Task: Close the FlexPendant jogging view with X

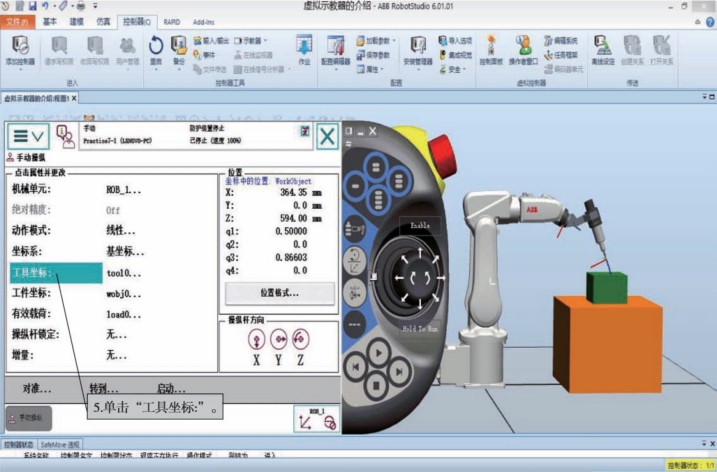Action: (x=327, y=136)
